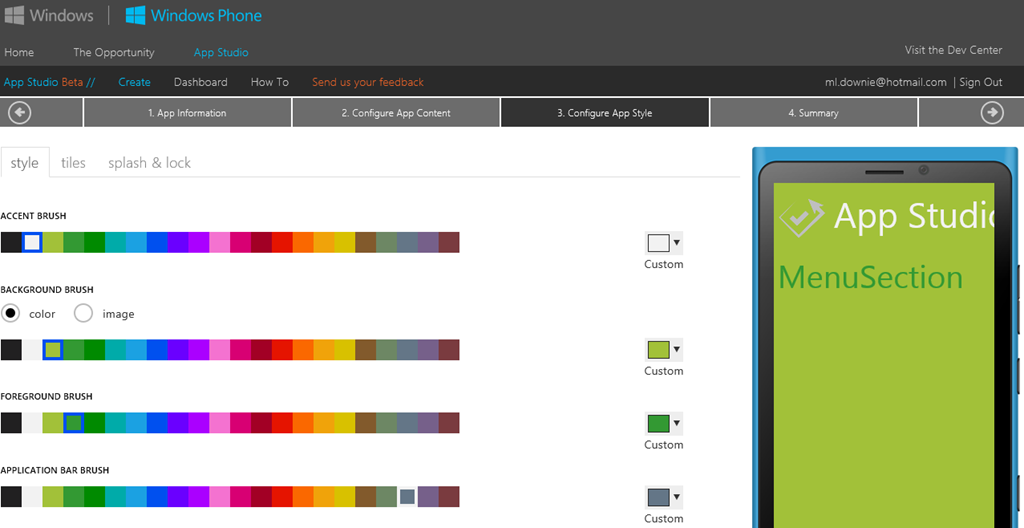Pick lime green swatch in Background Brush row

click(53, 350)
